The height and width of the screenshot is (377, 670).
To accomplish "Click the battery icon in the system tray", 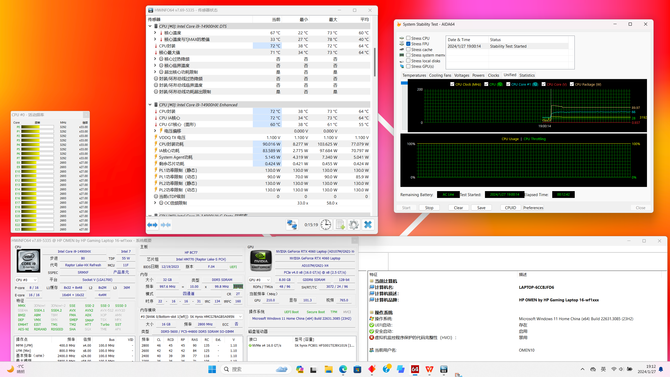I will click(x=629, y=369).
